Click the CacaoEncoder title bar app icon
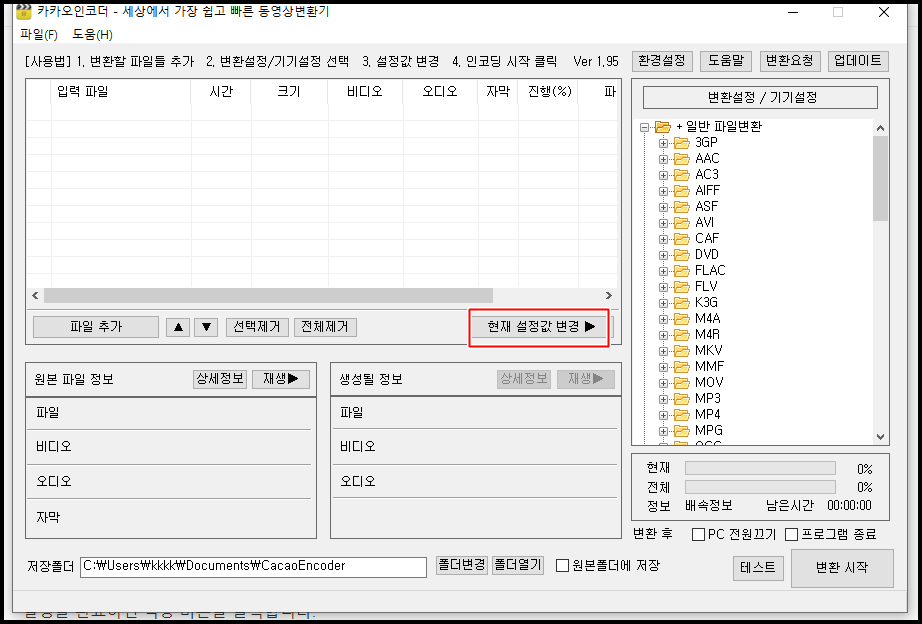 (x=24, y=11)
